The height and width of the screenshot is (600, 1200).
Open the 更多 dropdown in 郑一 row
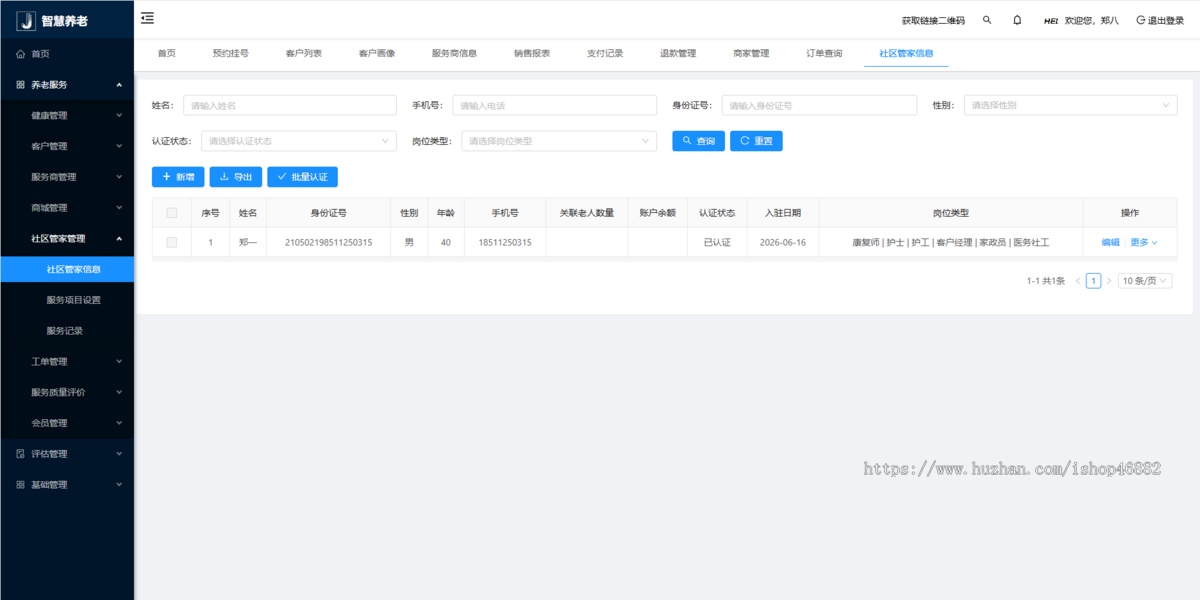[1144, 243]
